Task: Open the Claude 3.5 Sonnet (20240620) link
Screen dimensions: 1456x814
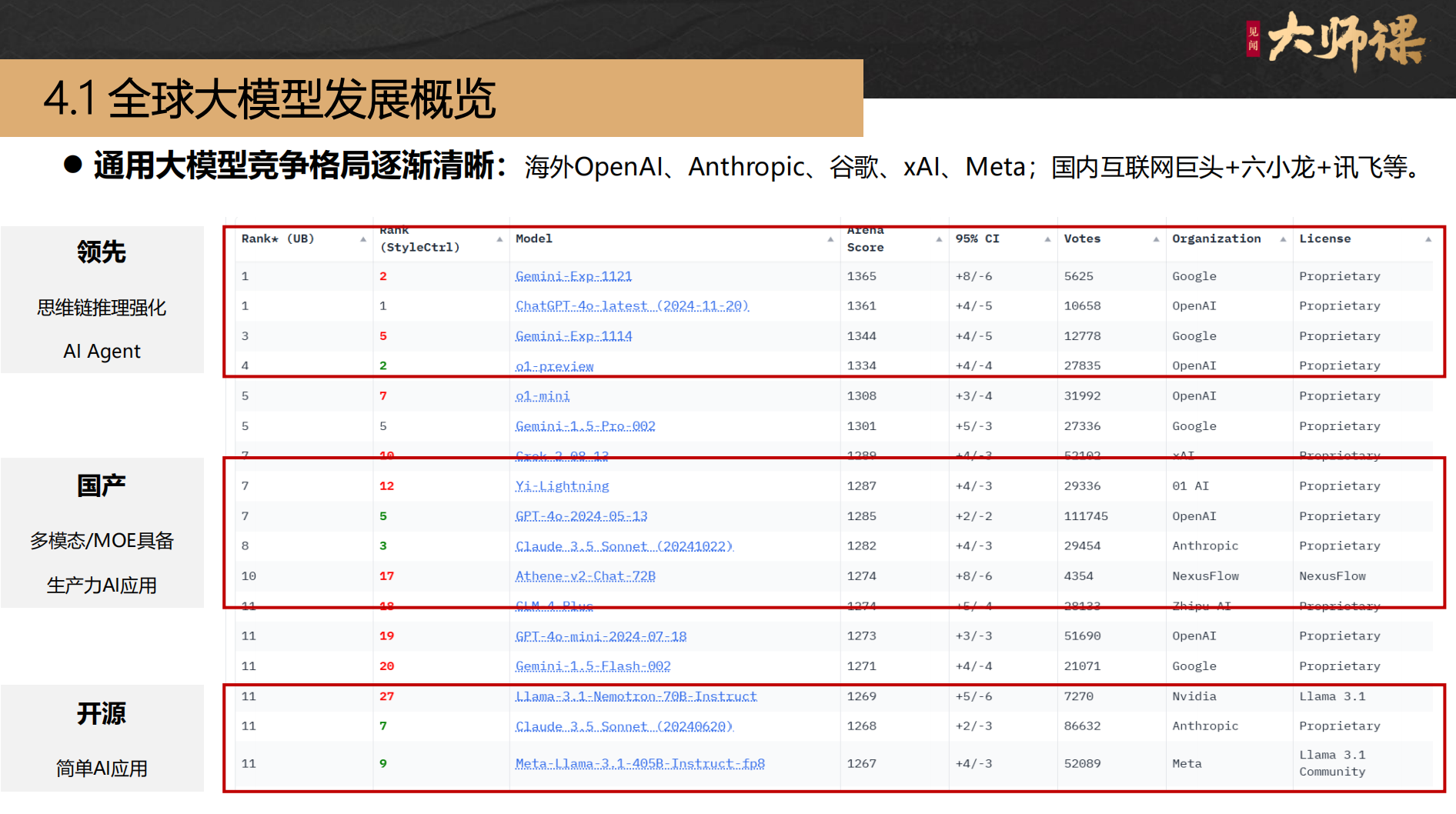Action: coord(624,726)
